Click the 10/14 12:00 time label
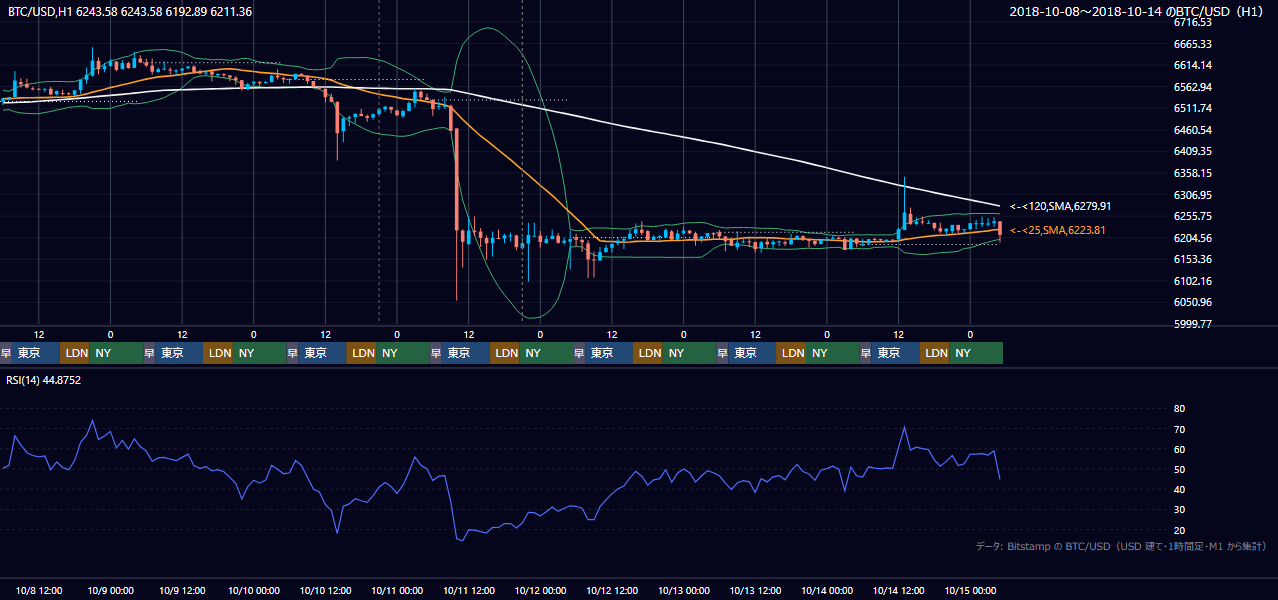1278x600 pixels. point(898,590)
